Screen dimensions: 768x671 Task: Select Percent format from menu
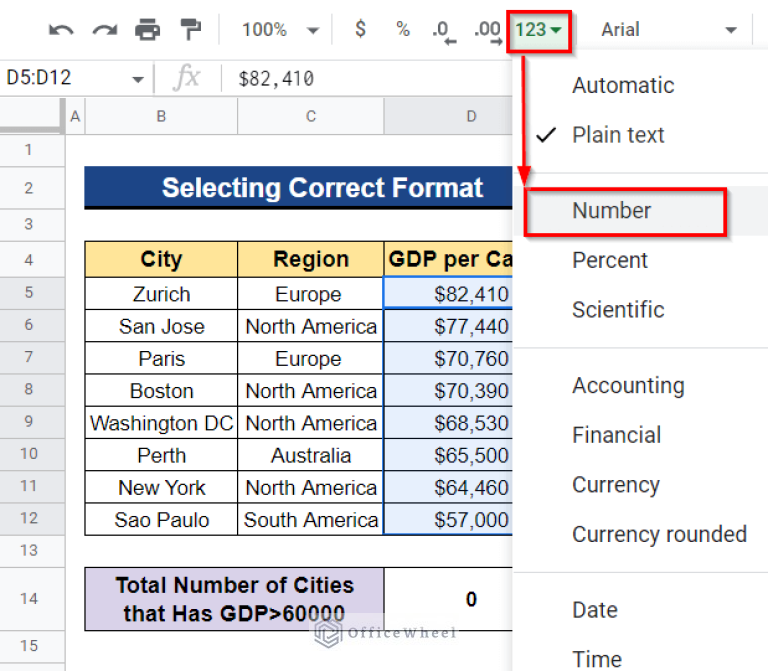(641, 261)
